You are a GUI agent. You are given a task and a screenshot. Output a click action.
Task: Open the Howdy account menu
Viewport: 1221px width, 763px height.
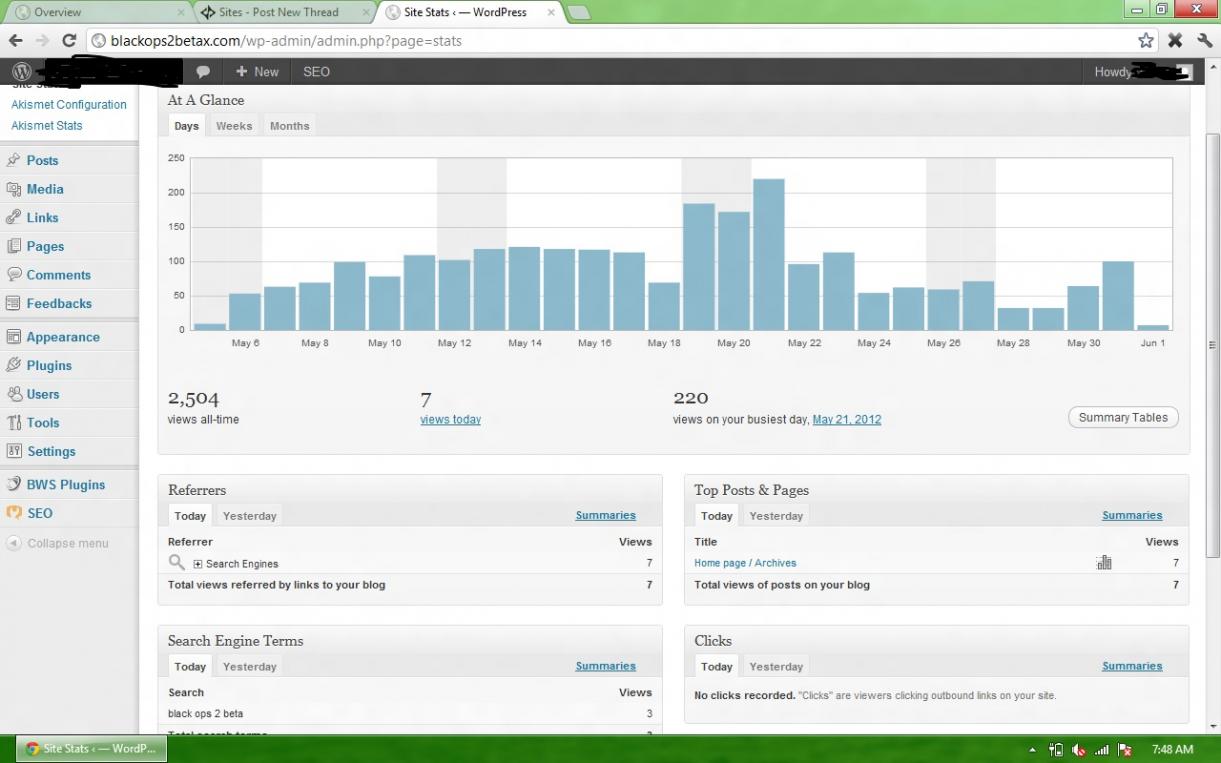(x=1142, y=72)
